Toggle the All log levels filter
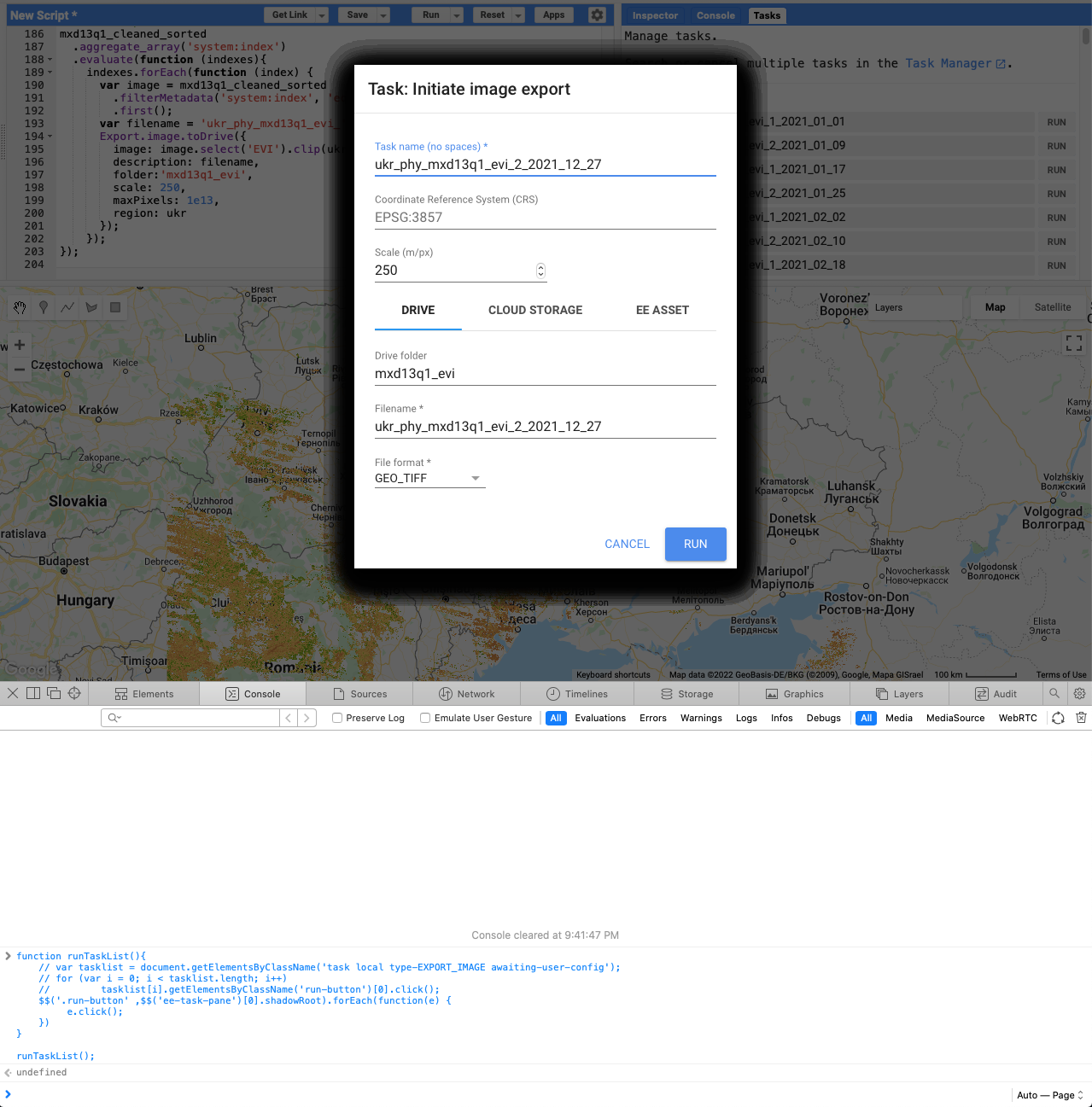 click(x=556, y=718)
